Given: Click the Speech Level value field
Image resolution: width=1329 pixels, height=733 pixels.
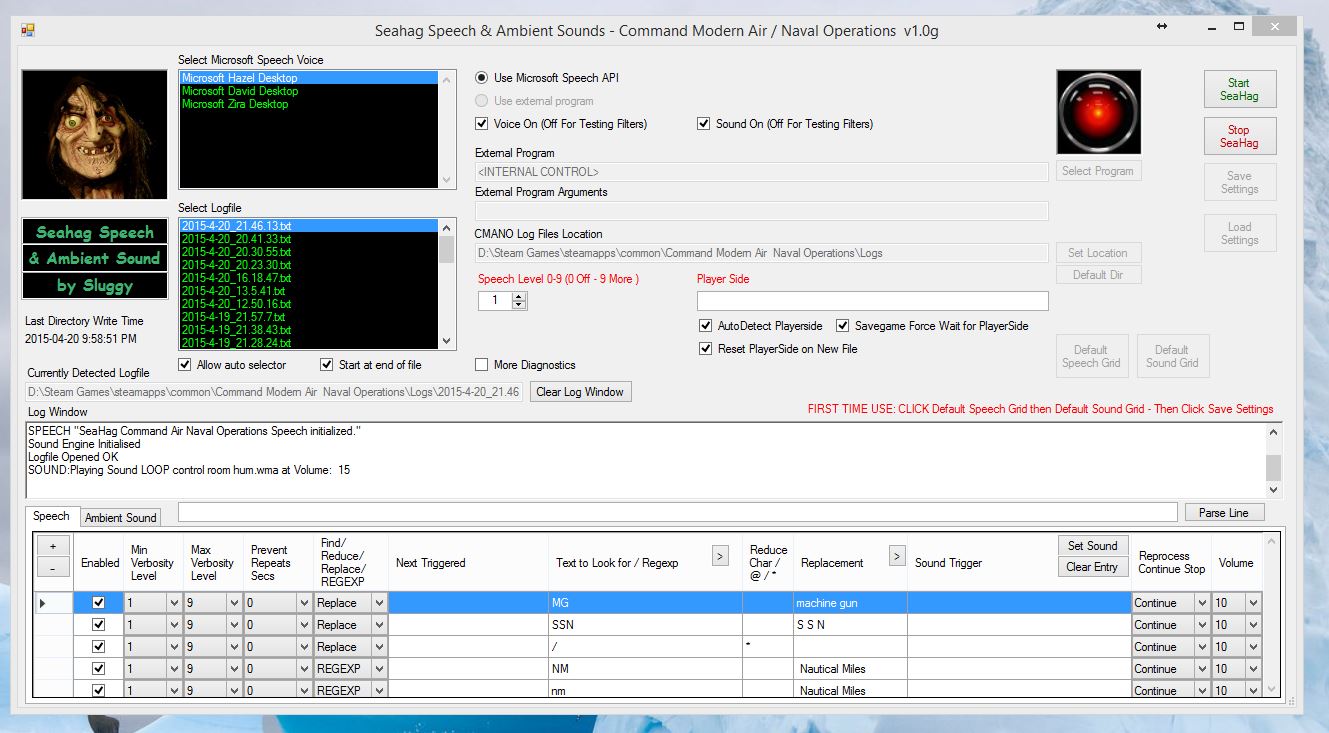Looking at the screenshot, I should click(x=495, y=300).
